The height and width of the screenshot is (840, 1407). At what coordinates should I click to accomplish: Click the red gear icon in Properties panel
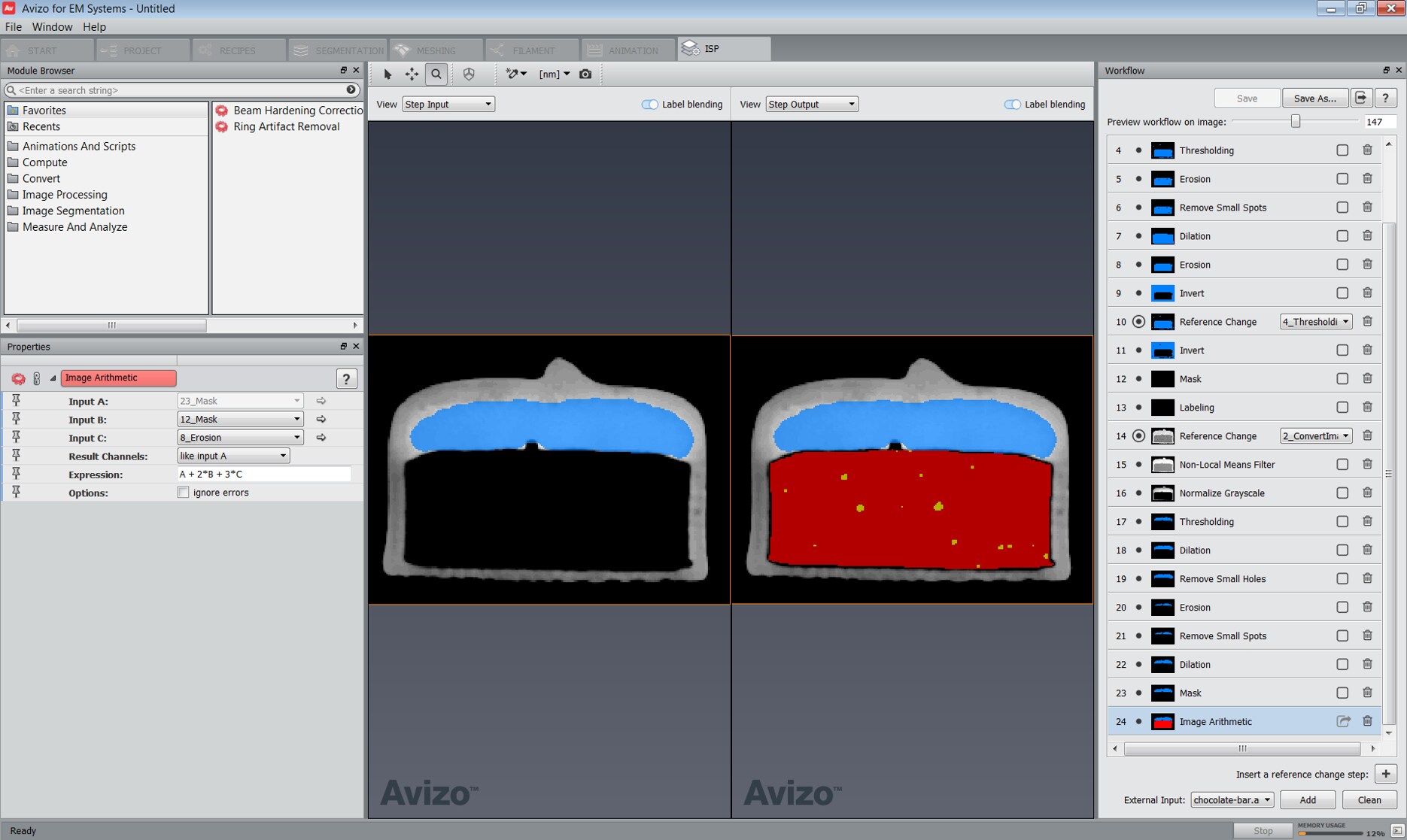click(x=18, y=378)
